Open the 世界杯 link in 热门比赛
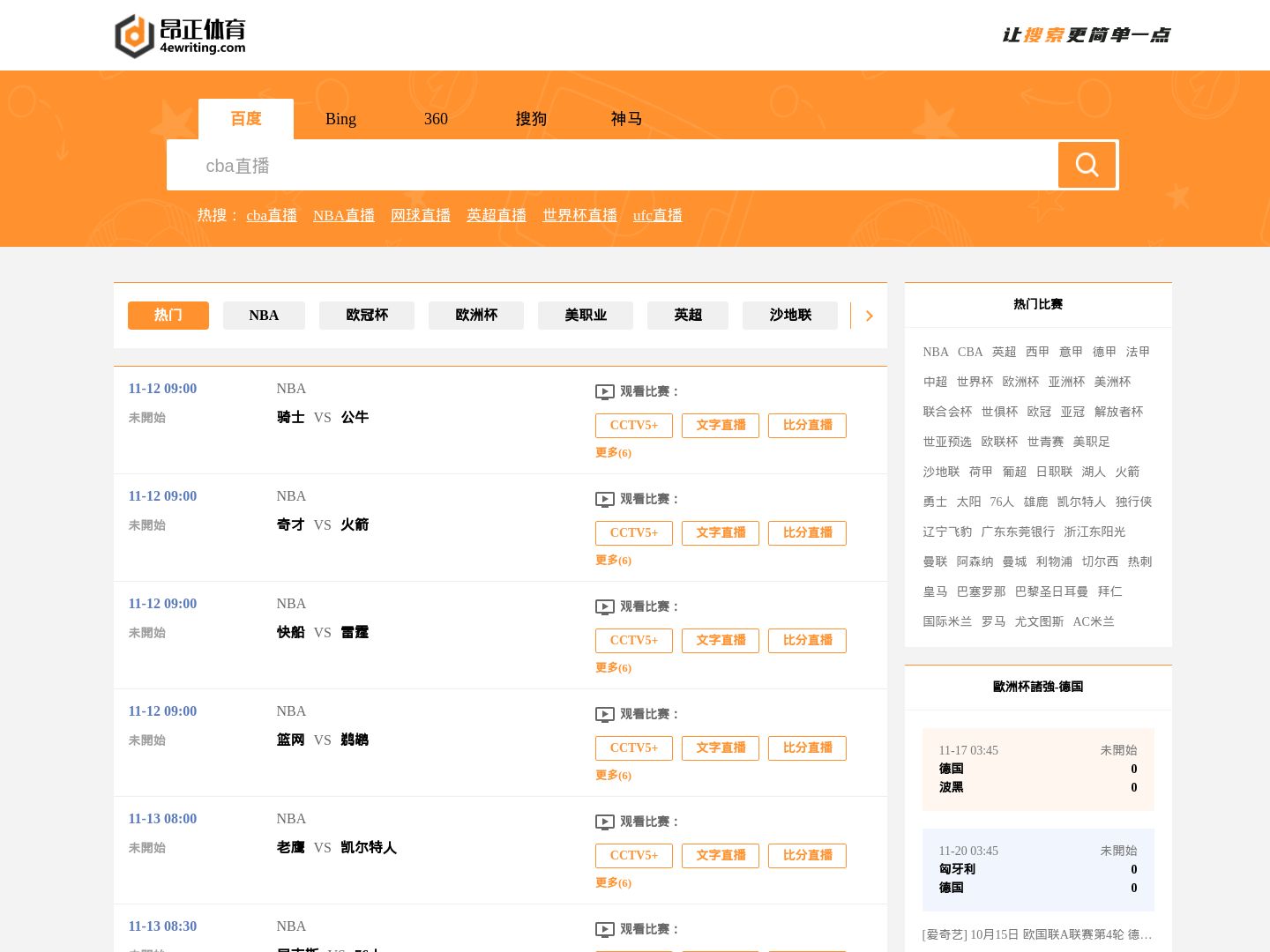The height and width of the screenshot is (952, 1270). (975, 382)
